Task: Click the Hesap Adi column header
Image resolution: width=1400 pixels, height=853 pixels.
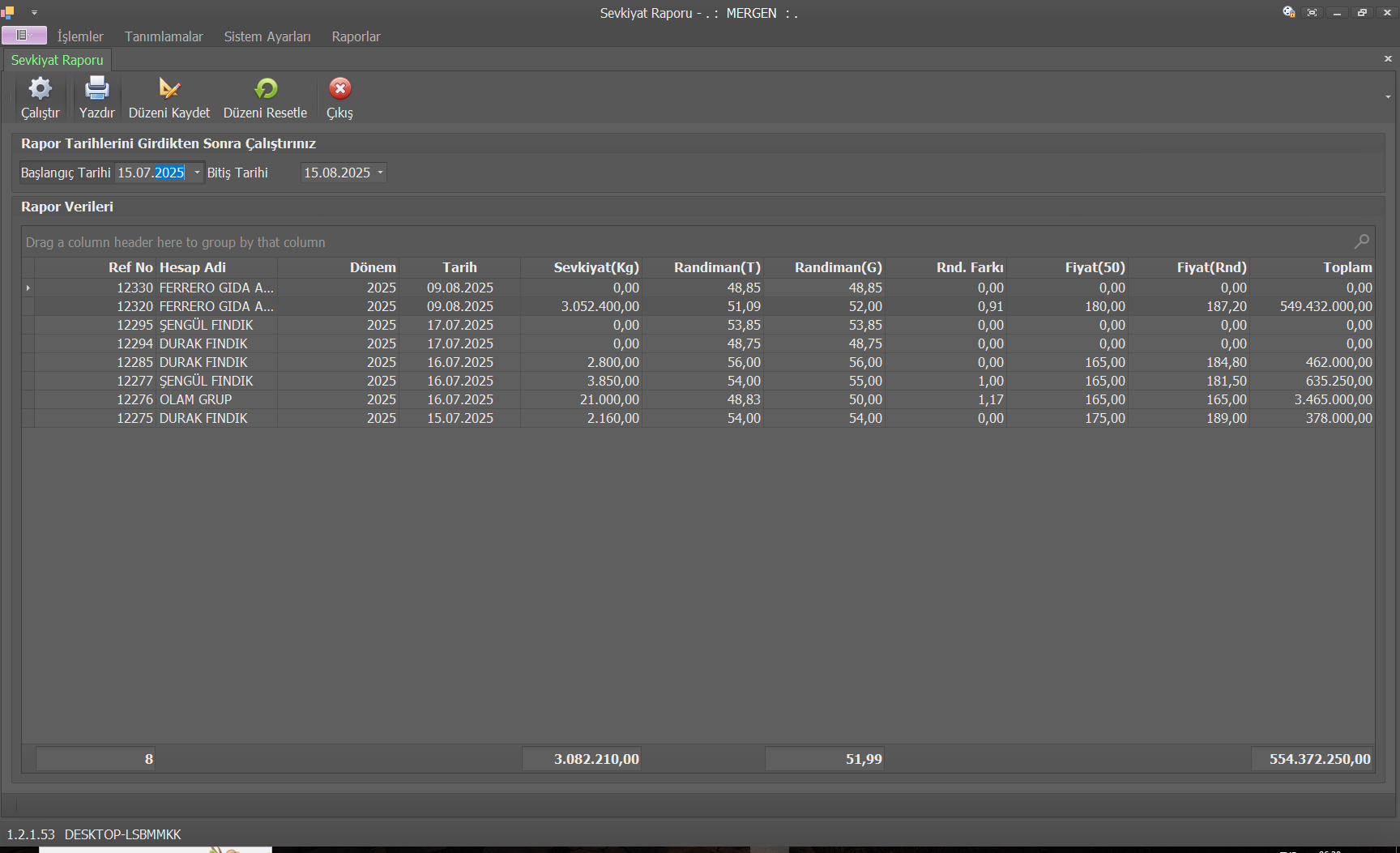Action: click(x=193, y=267)
